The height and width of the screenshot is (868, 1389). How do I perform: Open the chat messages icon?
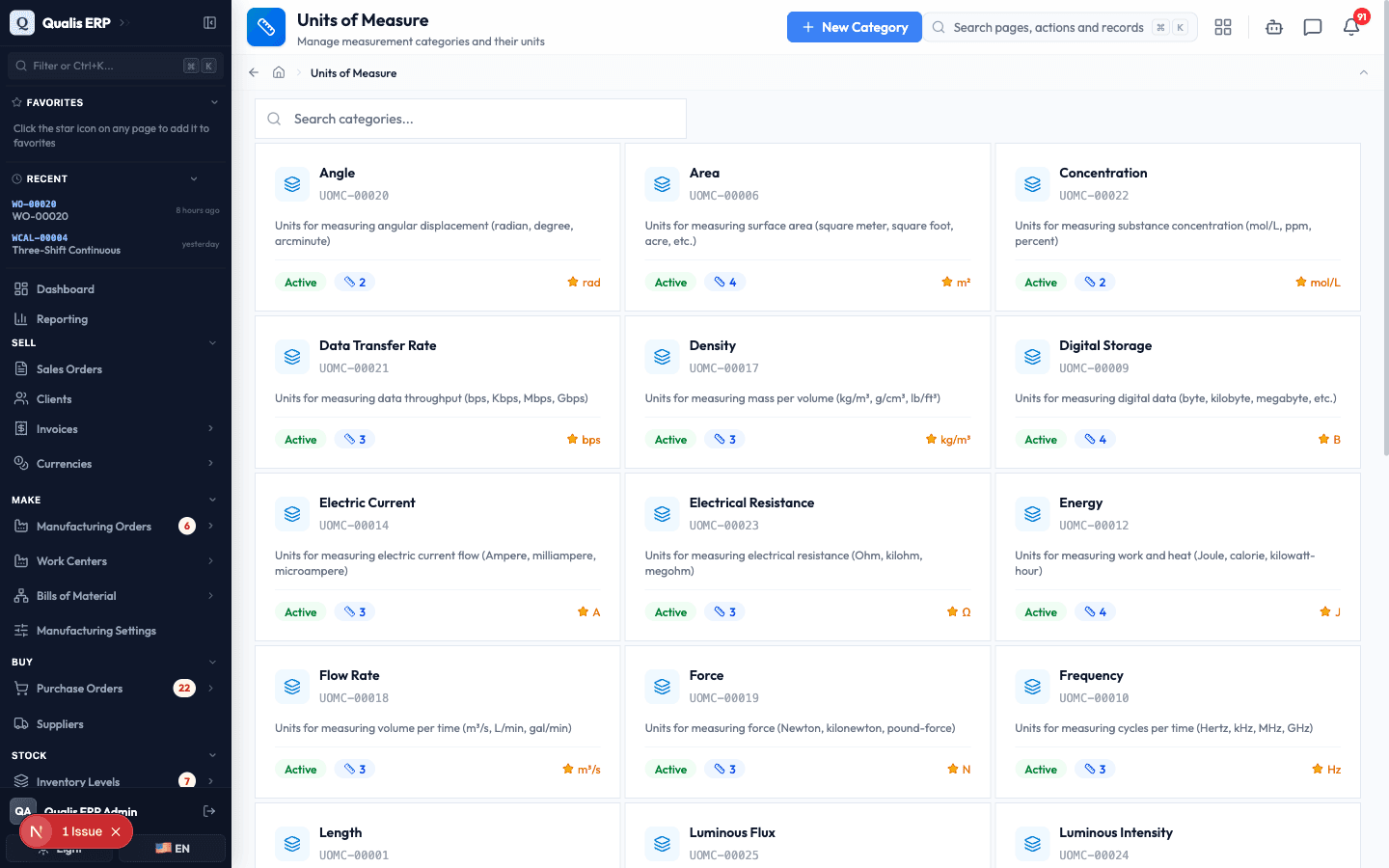(1313, 27)
